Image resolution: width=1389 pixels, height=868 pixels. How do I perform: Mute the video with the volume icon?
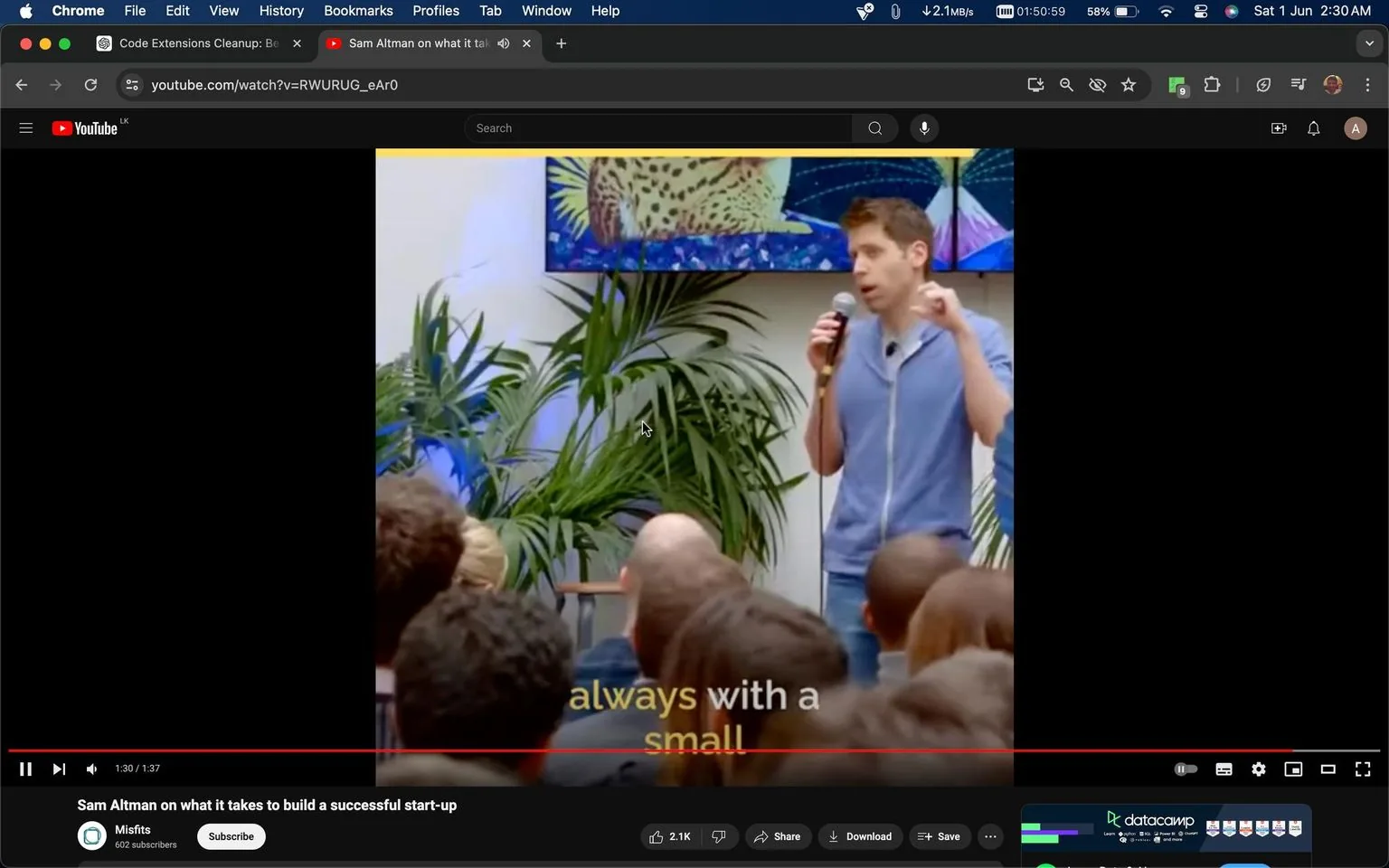[90, 769]
